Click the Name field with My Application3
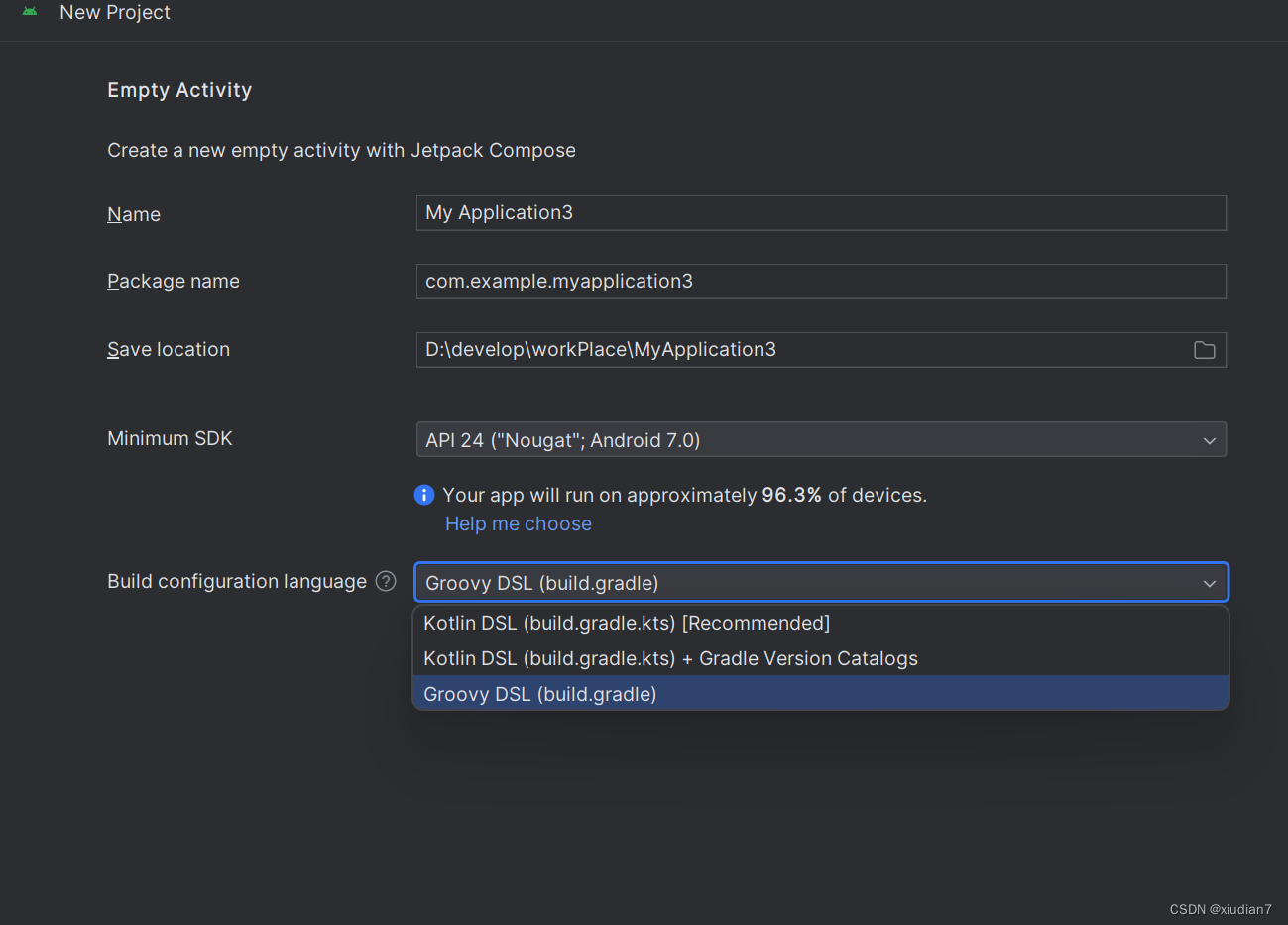 pyautogui.click(x=821, y=213)
